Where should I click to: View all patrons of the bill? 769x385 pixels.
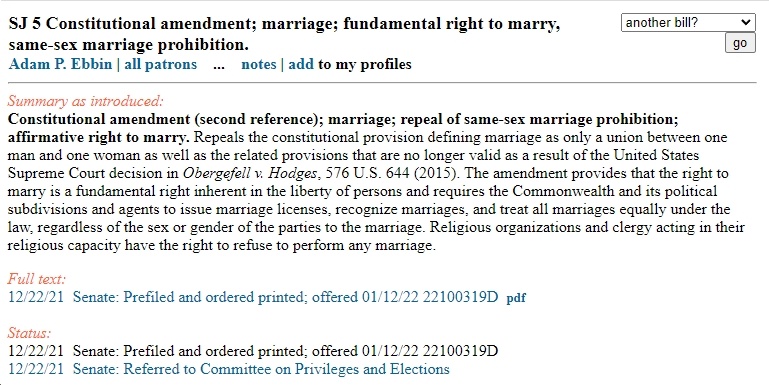160,64
